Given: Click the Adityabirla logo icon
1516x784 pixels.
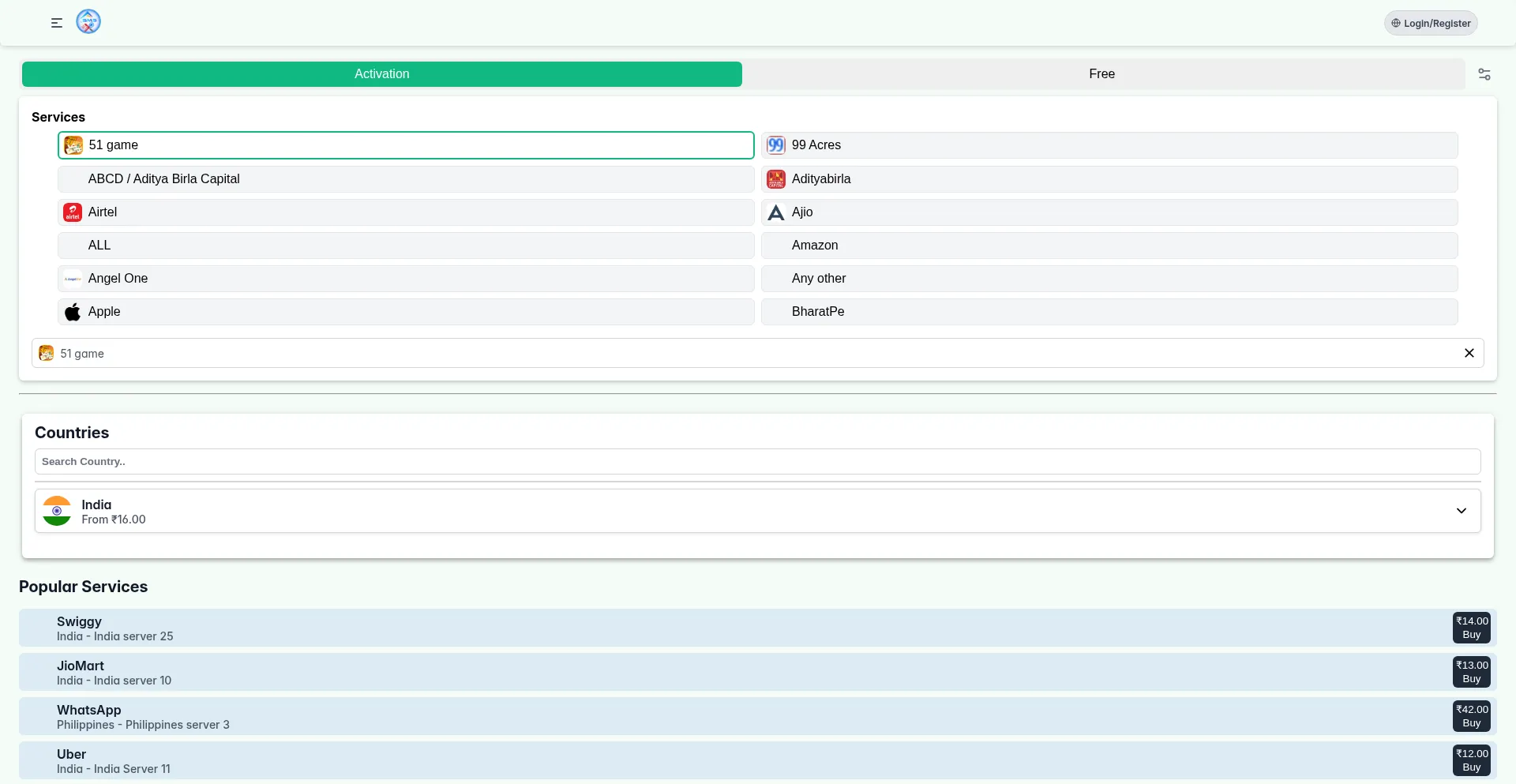Looking at the screenshot, I should click(776, 179).
